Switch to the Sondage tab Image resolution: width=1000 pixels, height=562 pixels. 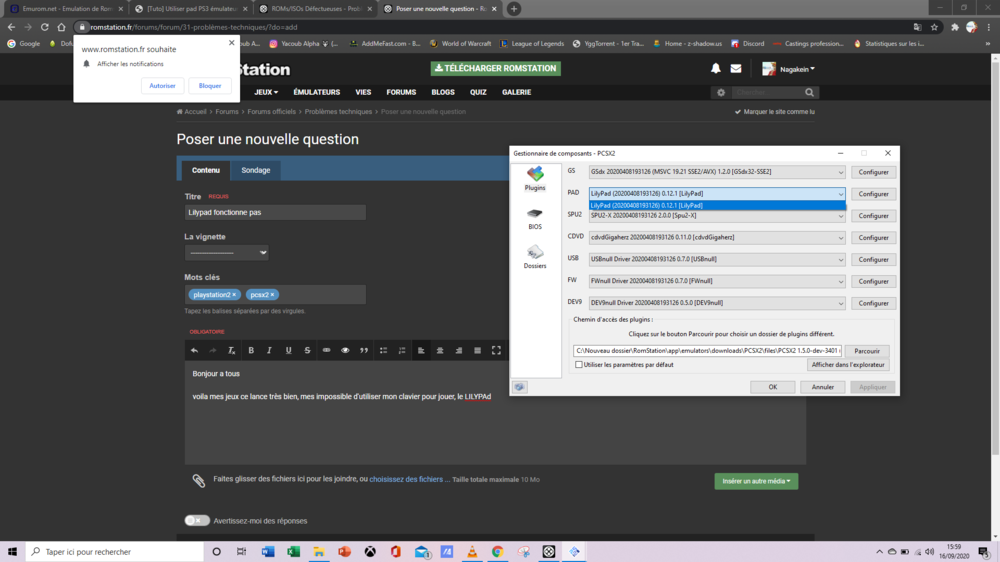(256, 170)
